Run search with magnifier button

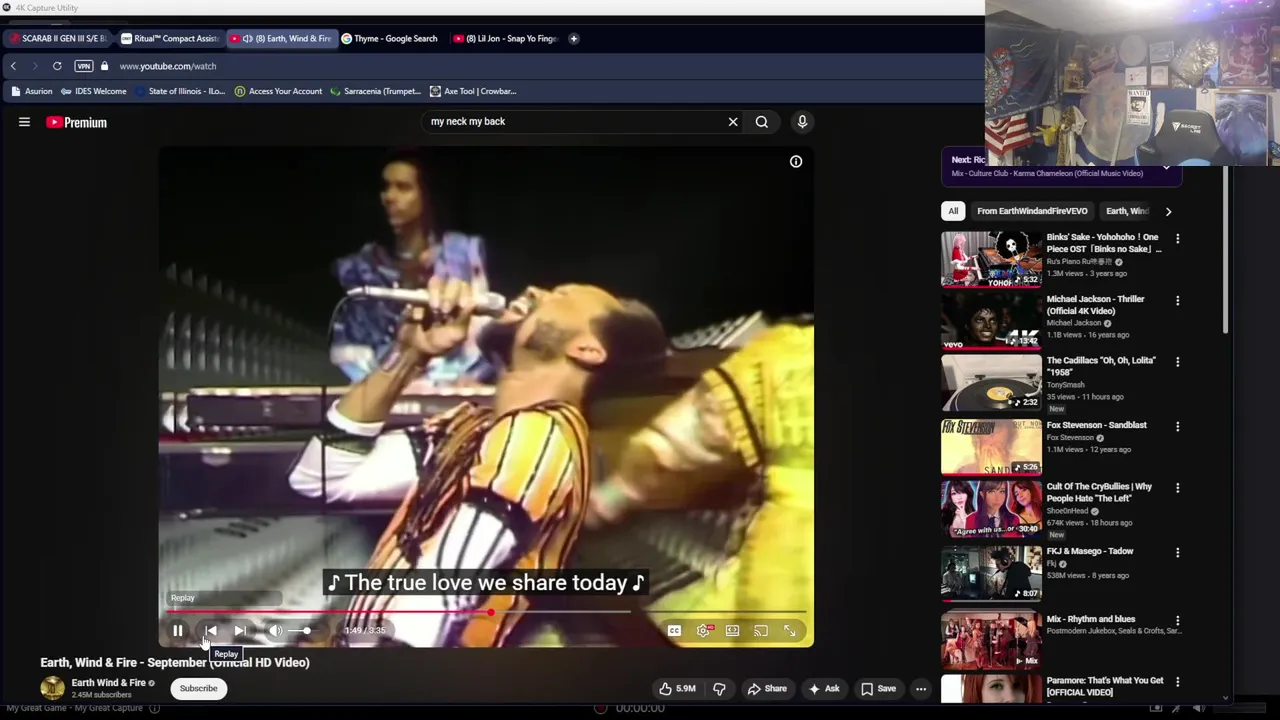coord(762,122)
